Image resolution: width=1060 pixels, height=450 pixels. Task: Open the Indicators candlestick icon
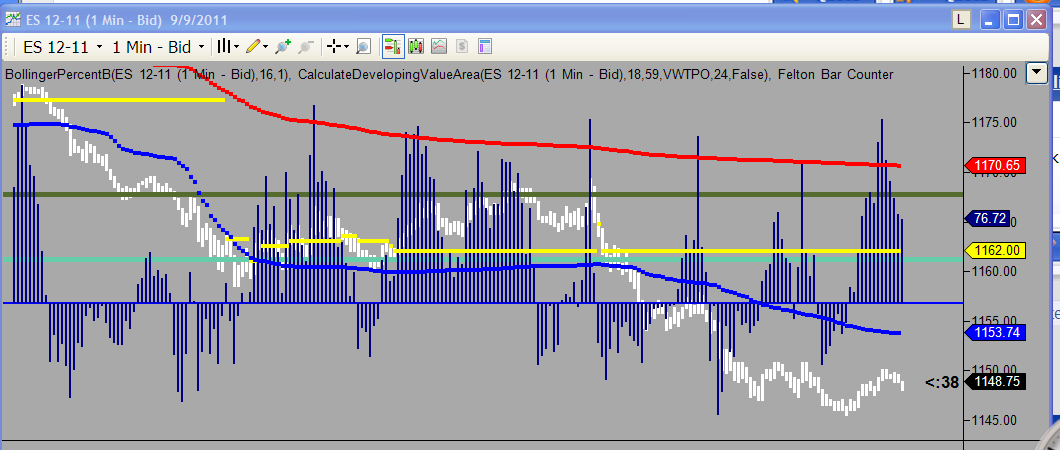(416, 47)
